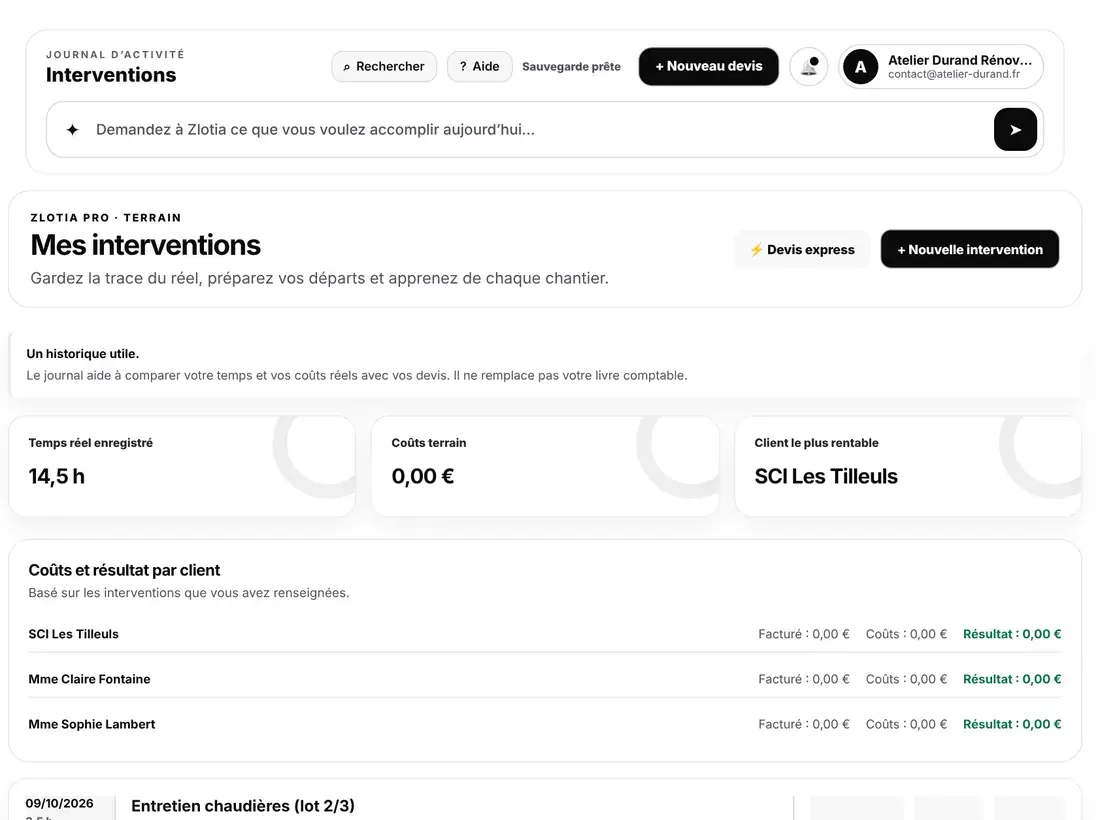Open the Temps réel enregistré card
The height and width of the screenshot is (820, 1100).
[x=182, y=466]
